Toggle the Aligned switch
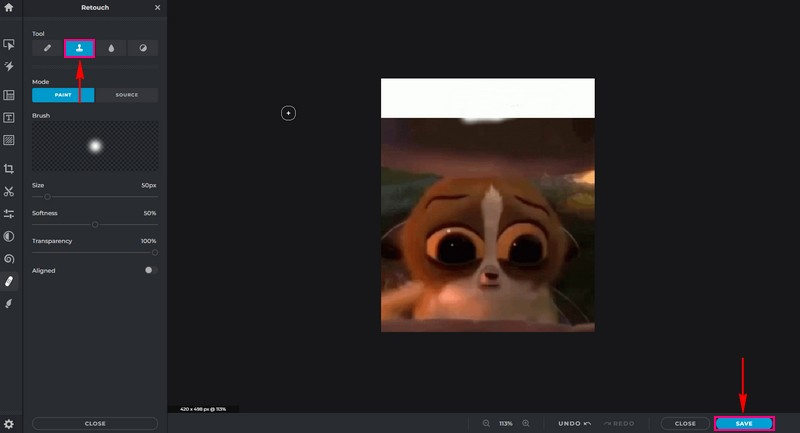 151,270
